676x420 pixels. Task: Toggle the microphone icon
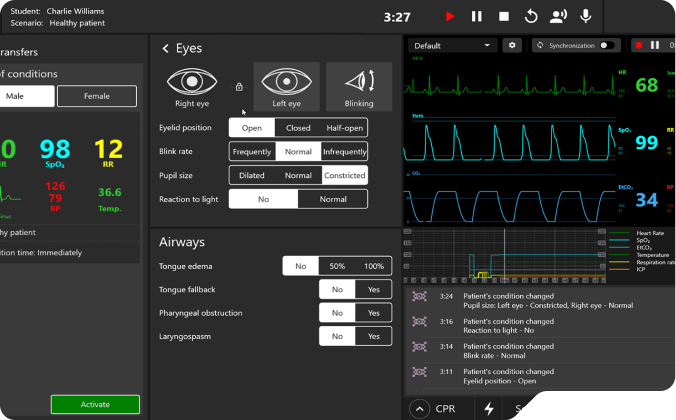(585, 17)
